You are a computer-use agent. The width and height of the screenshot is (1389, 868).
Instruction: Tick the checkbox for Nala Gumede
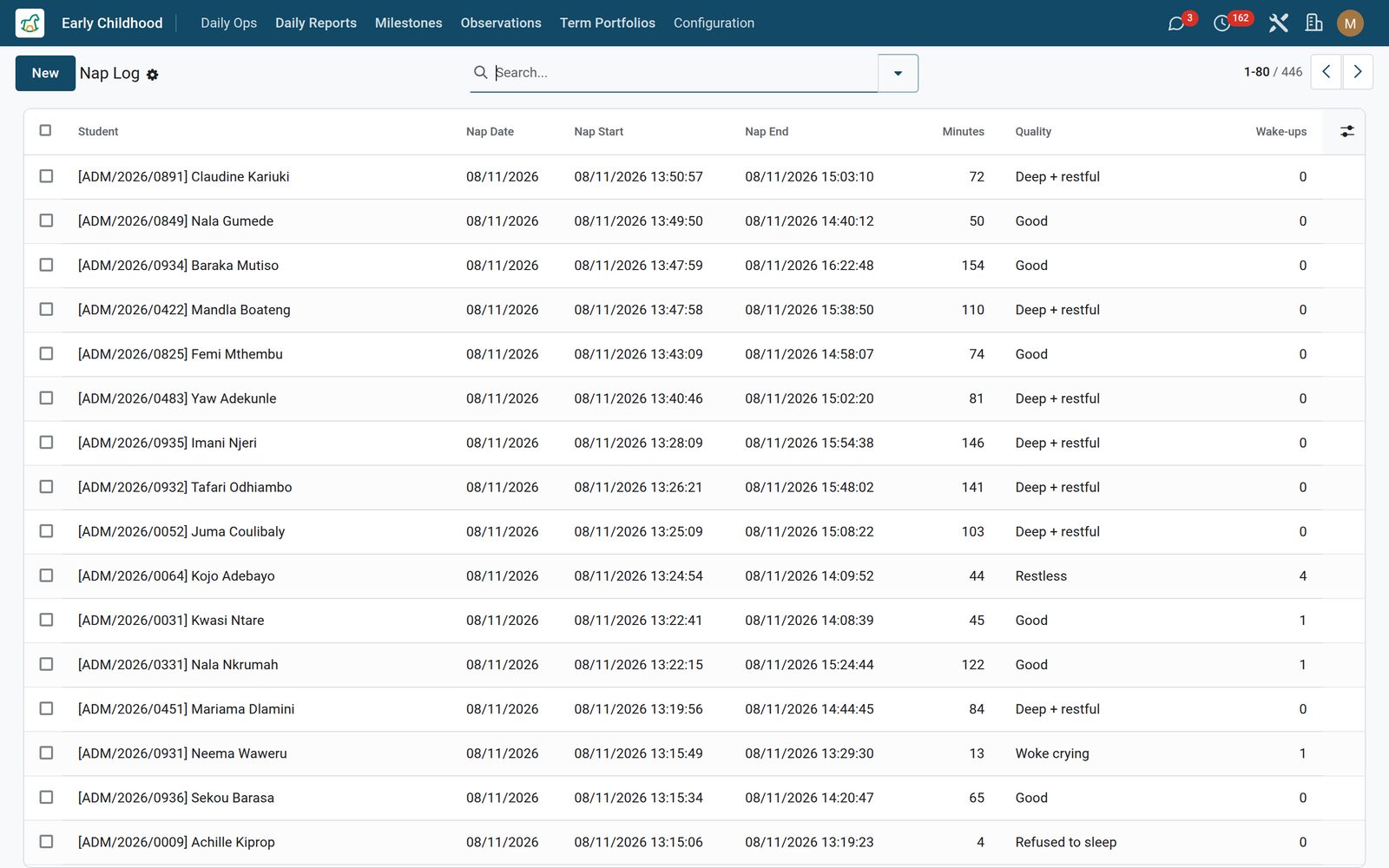point(46,220)
